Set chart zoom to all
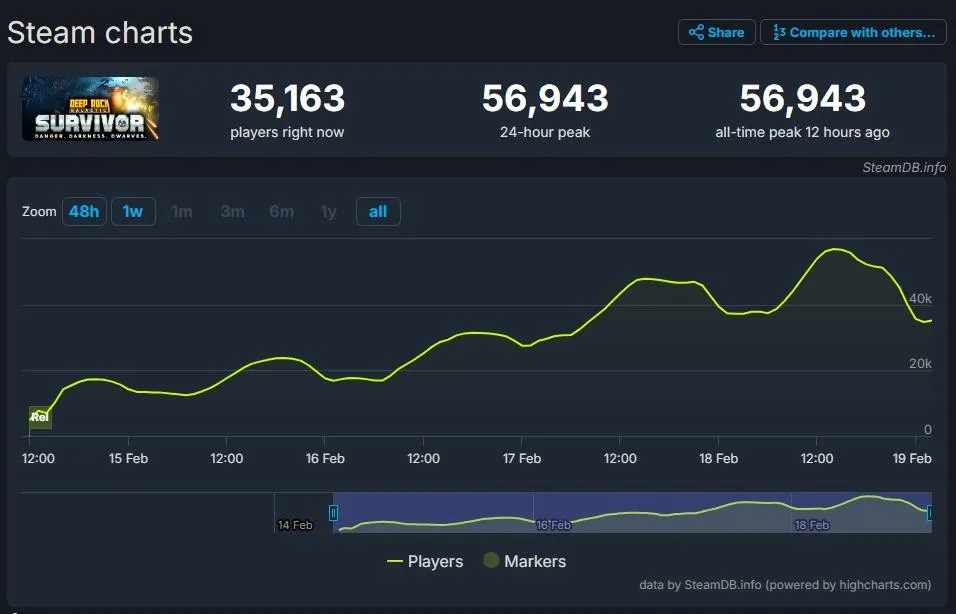The width and height of the screenshot is (956, 614). coord(378,212)
